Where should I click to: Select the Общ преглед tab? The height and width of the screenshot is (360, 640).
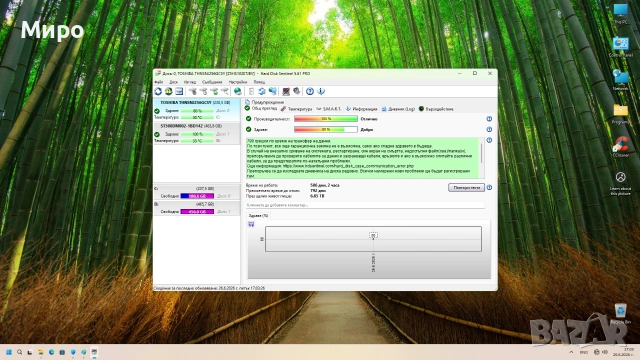click(x=261, y=108)
